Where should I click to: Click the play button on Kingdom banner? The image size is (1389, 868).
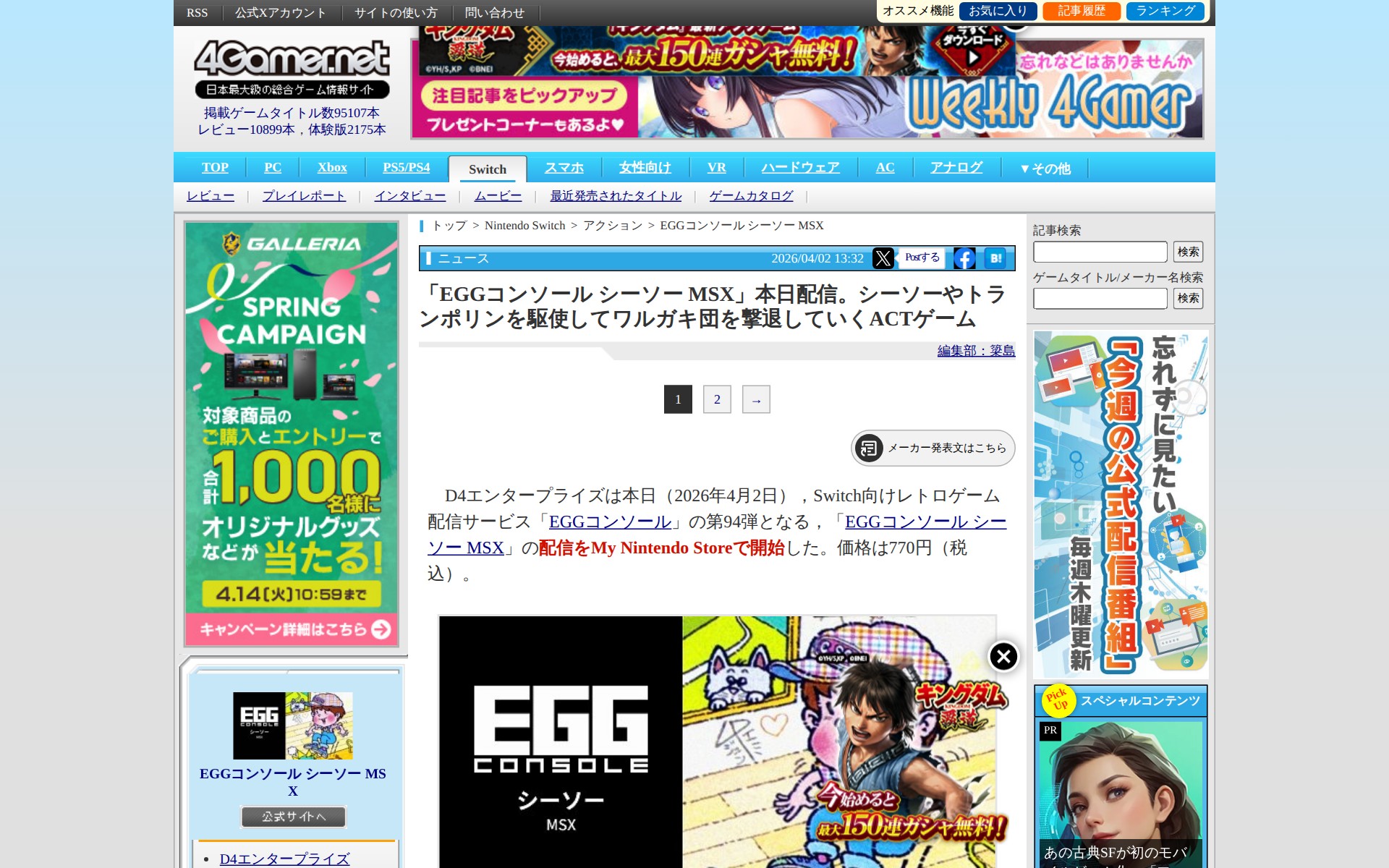click(x=973, y=56)
